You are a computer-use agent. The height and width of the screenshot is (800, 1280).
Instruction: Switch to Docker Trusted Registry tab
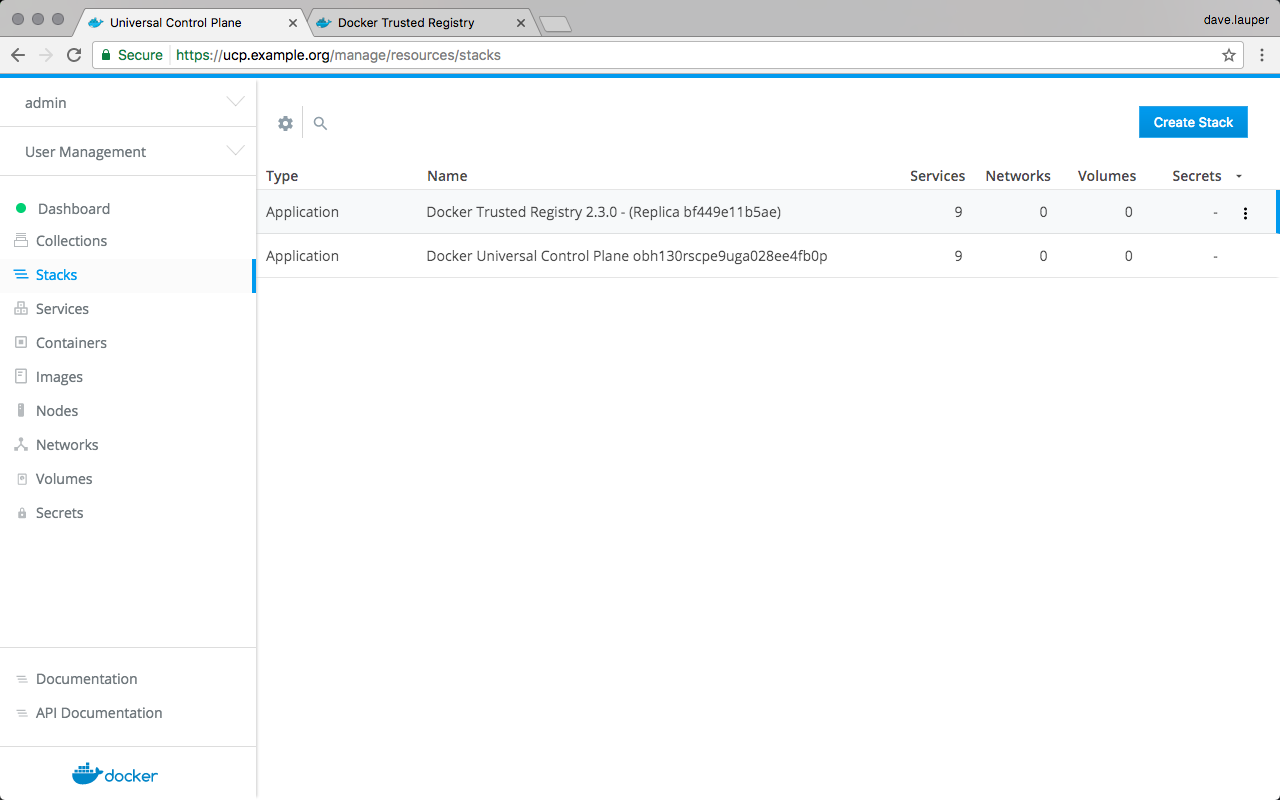(x=406, y=22)
